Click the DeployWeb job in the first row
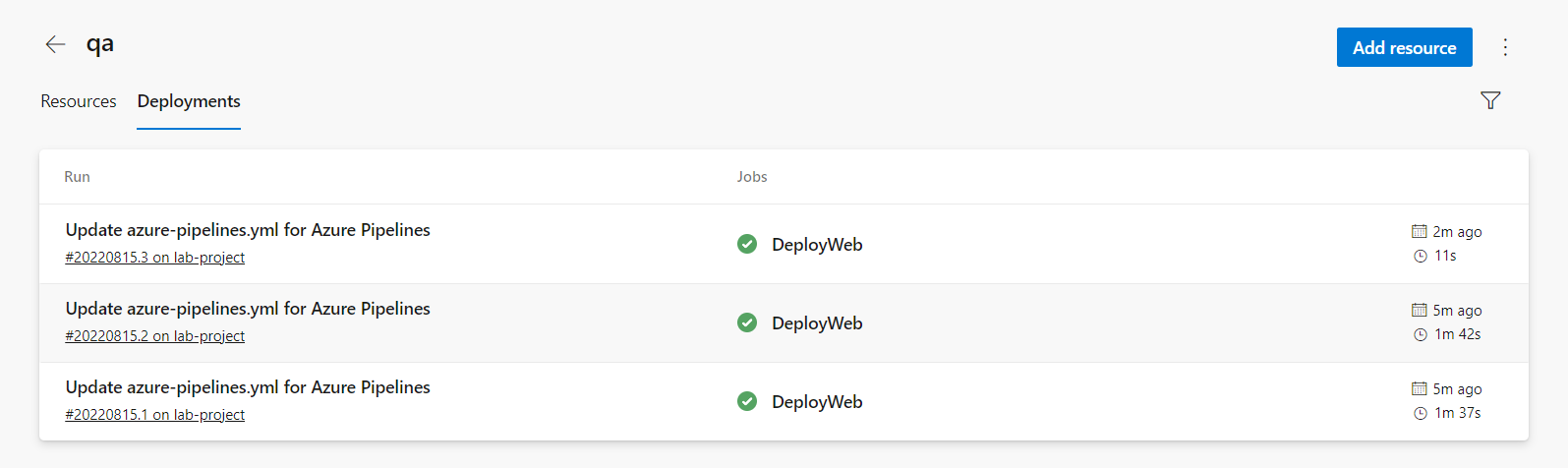 coord(817,245)
